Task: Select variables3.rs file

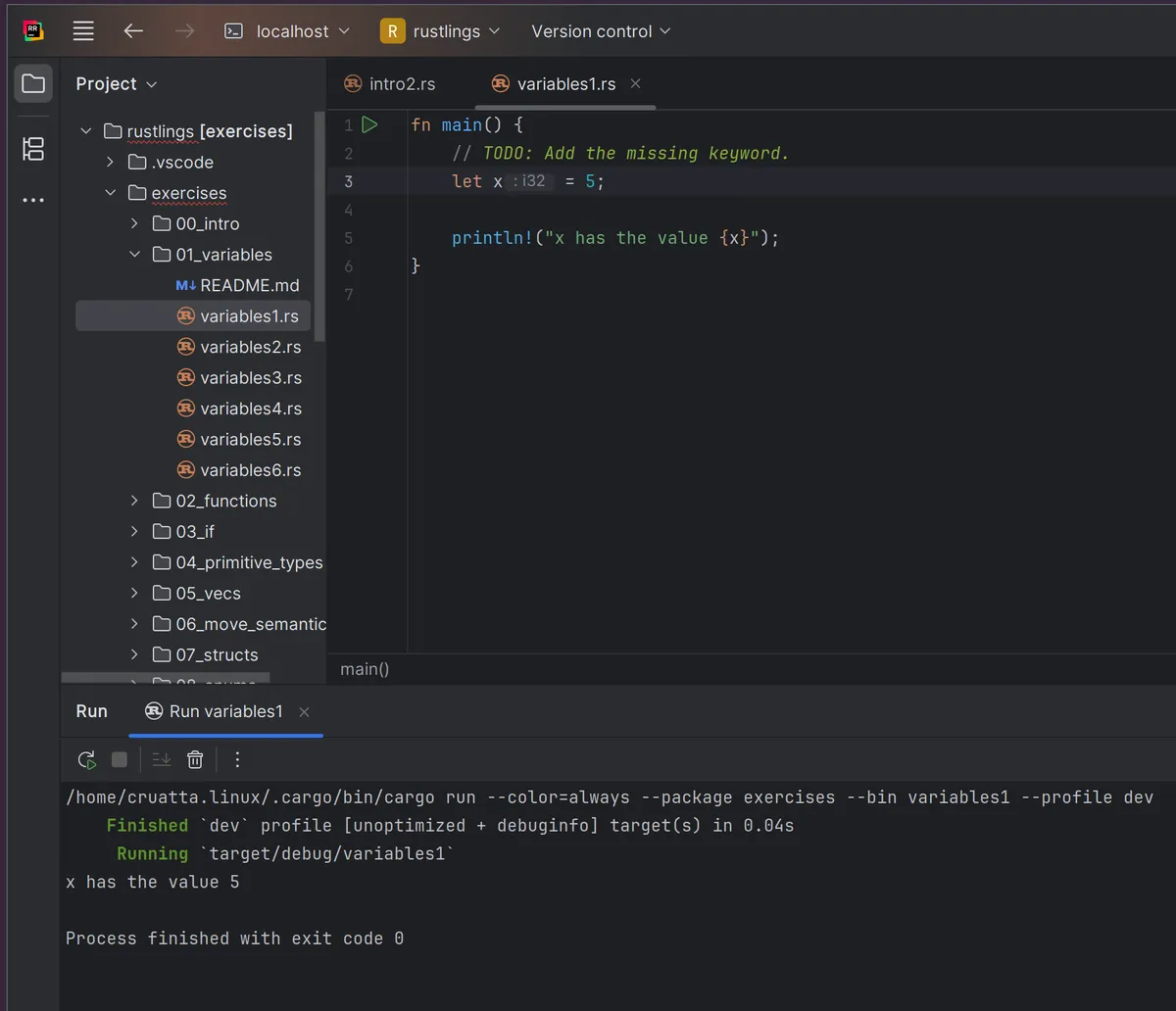Action: coord(238,378)
